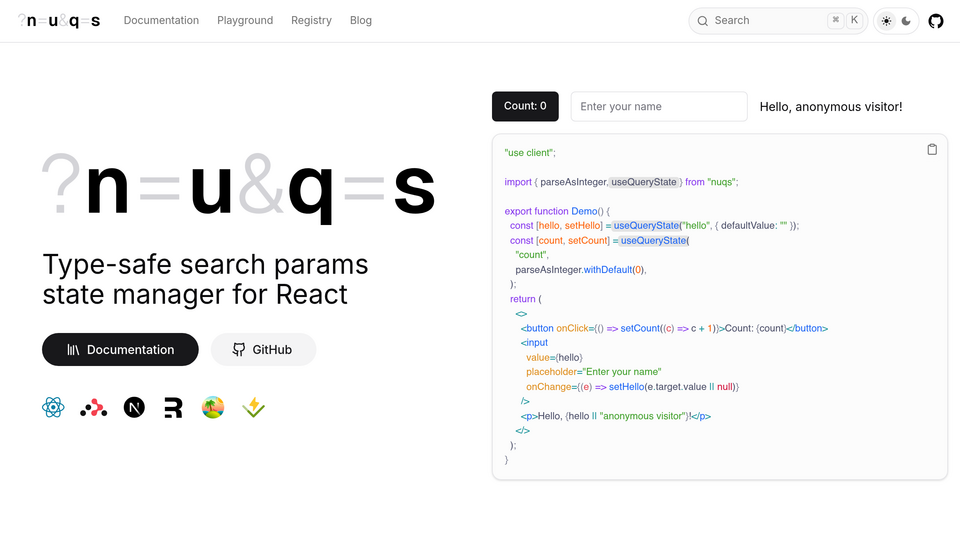
Task: Click the Count: 0 button
Action: [525, 106]
